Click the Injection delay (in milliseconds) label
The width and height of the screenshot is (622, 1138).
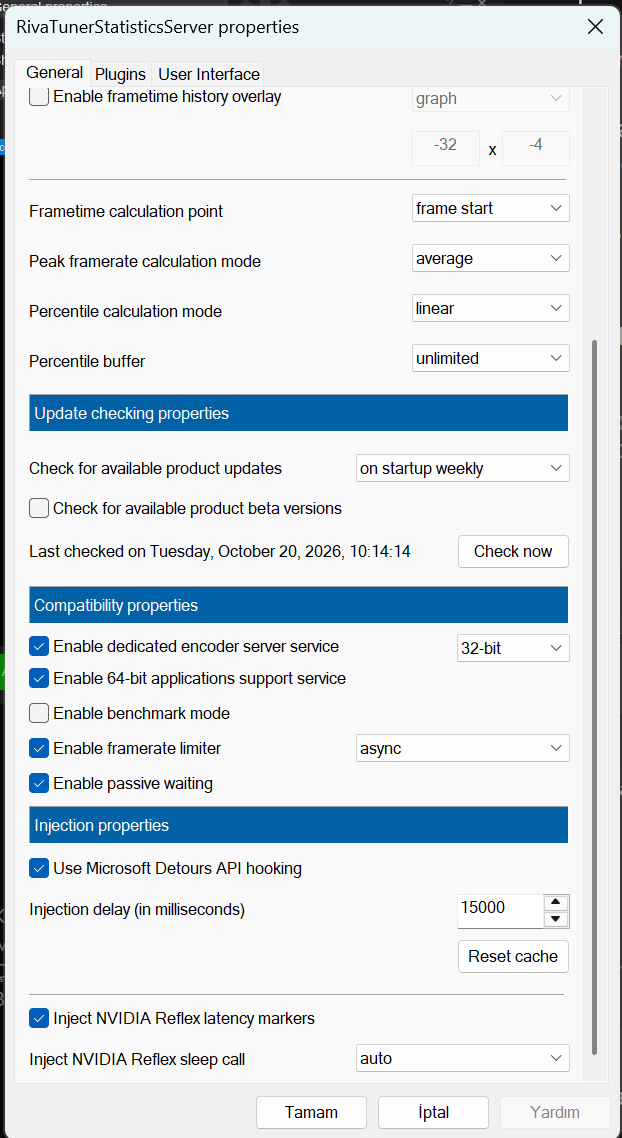pos(137,909)
